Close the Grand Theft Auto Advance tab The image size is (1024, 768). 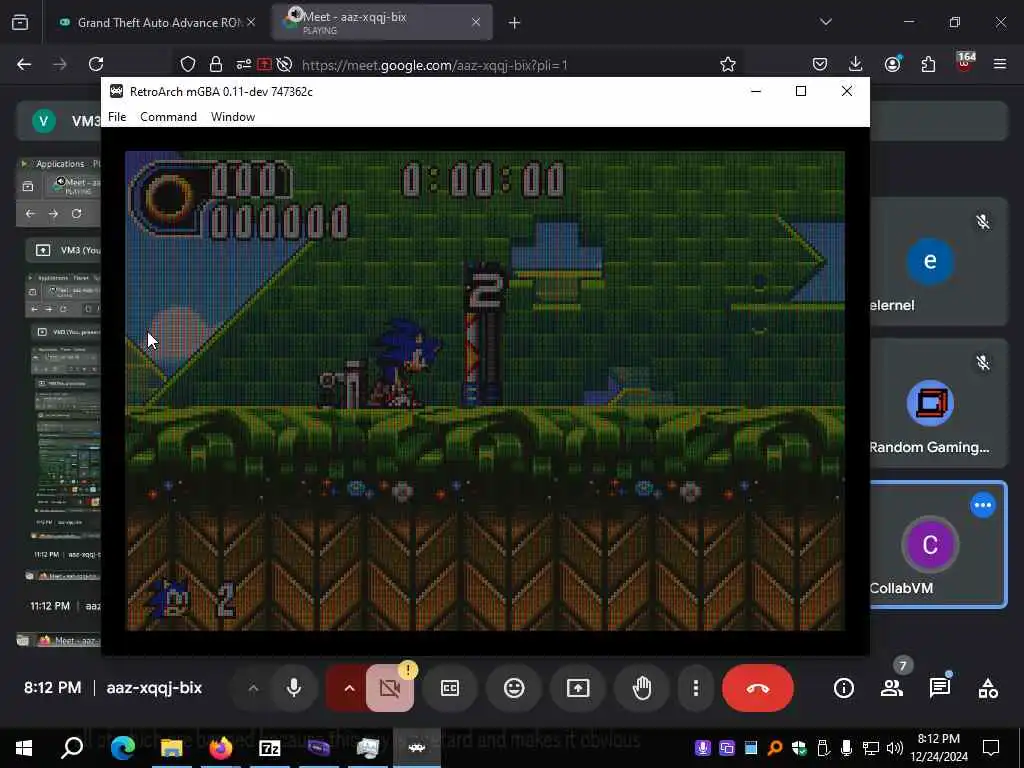tap(251, 23)
